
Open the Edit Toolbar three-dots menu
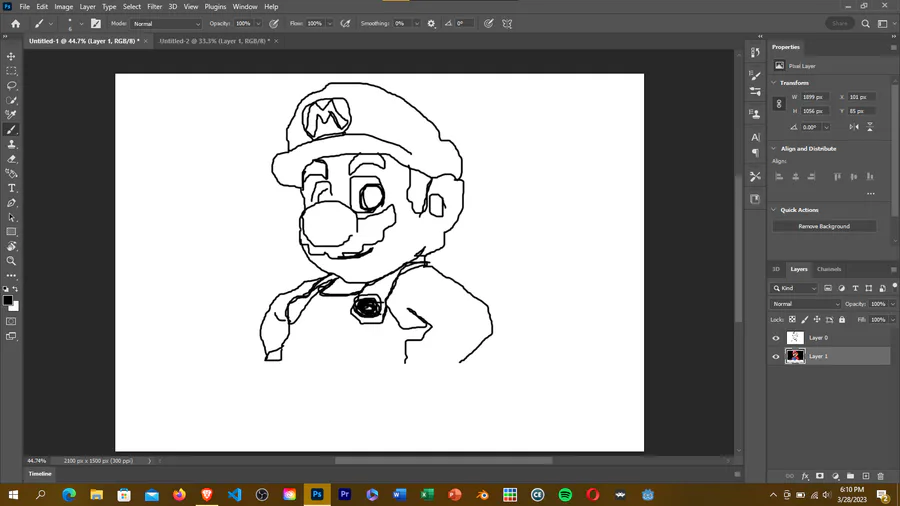[11, 275]
